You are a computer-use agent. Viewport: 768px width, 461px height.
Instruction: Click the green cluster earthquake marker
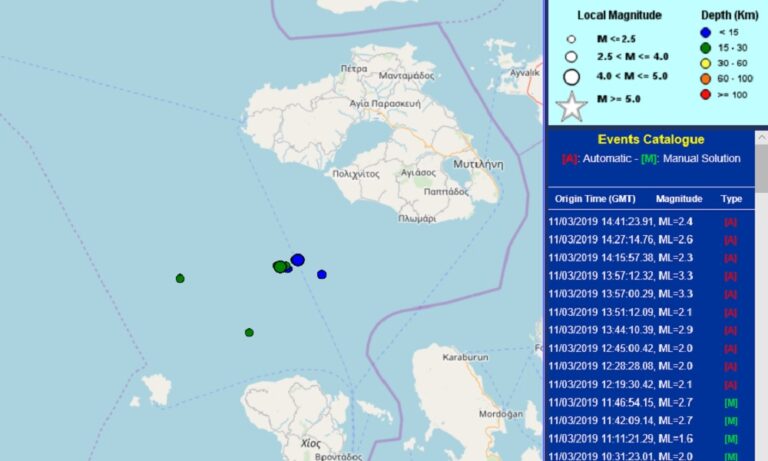click(x=279, y=266)
